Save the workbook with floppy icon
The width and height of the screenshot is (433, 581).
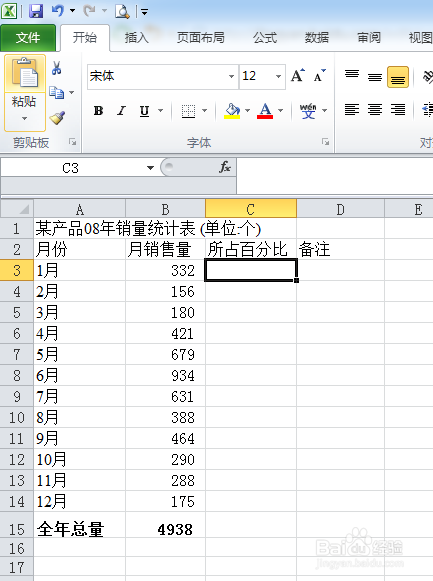pos(36,11)
